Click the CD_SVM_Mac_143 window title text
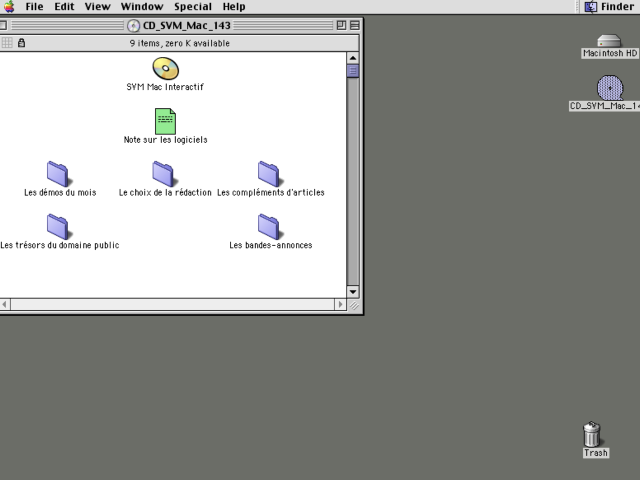 click(x=187, y=26)
